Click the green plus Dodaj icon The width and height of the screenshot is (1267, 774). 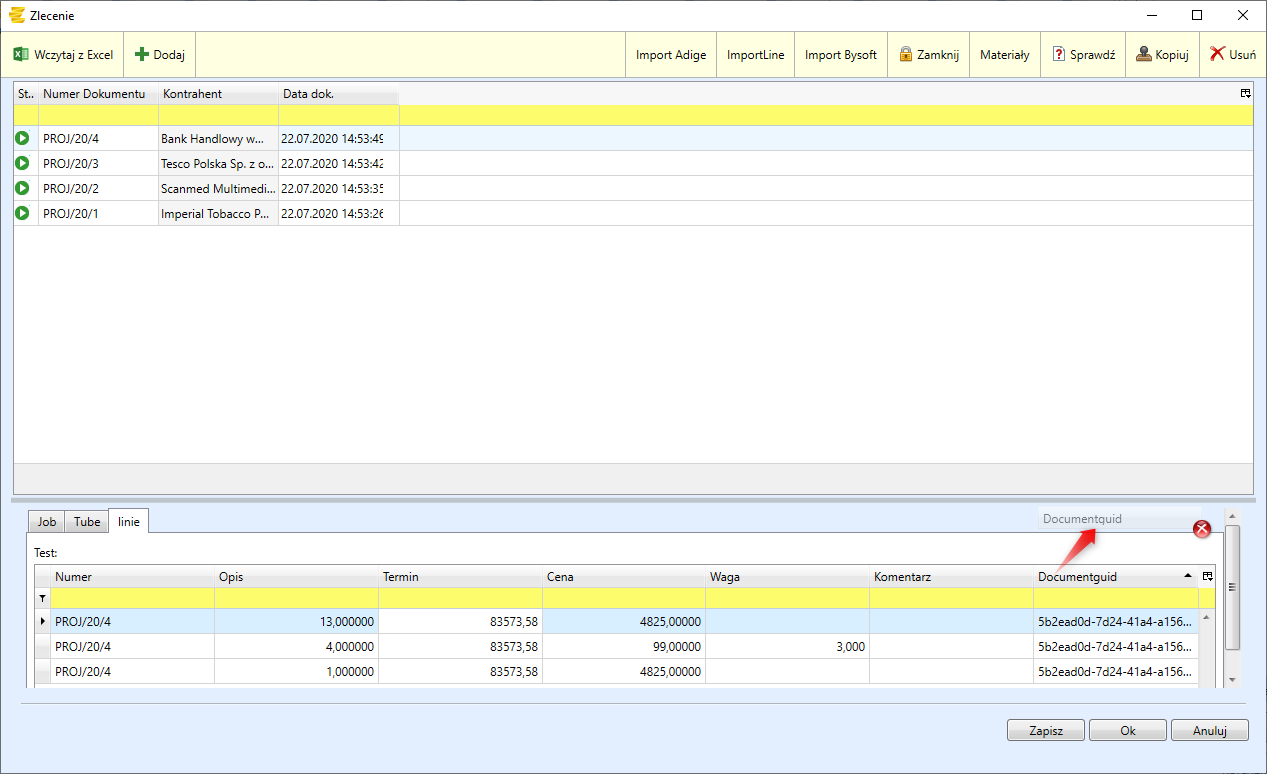pyautogui.click(x=142, y=54)
